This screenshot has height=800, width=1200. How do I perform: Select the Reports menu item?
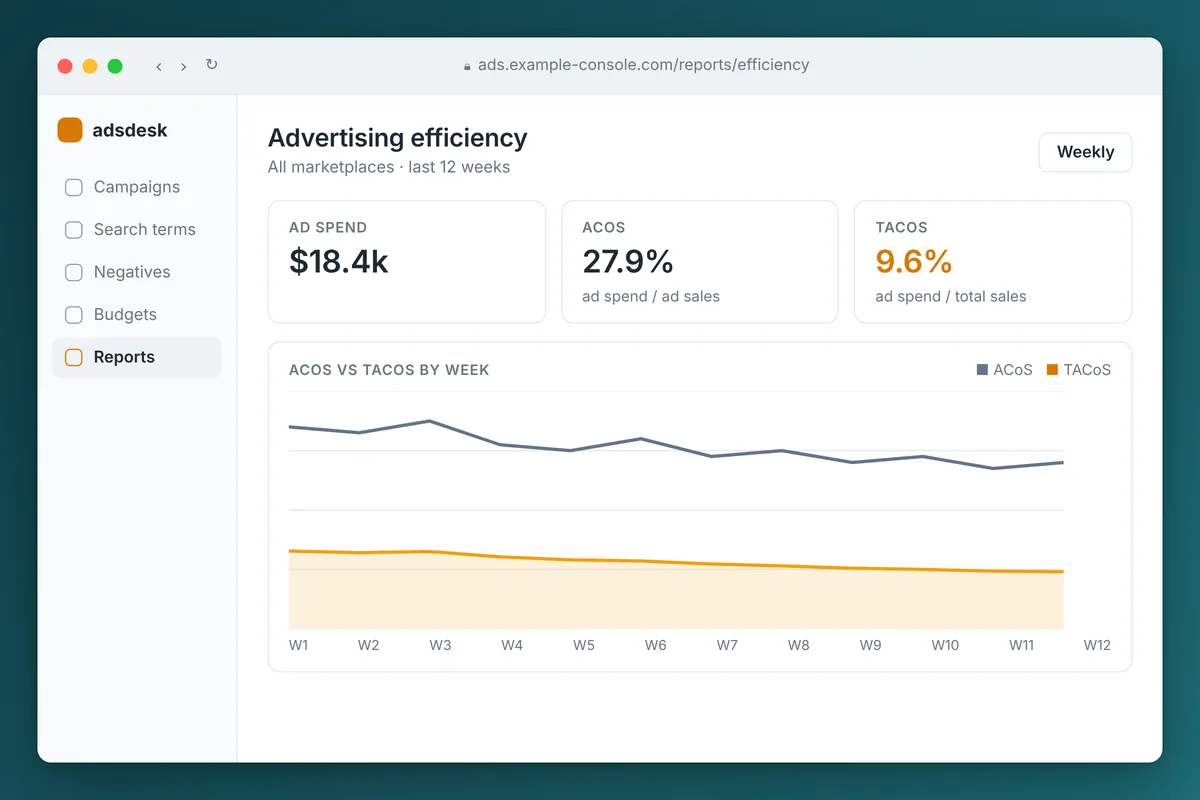pyautogui.click(x=137, y=357)
